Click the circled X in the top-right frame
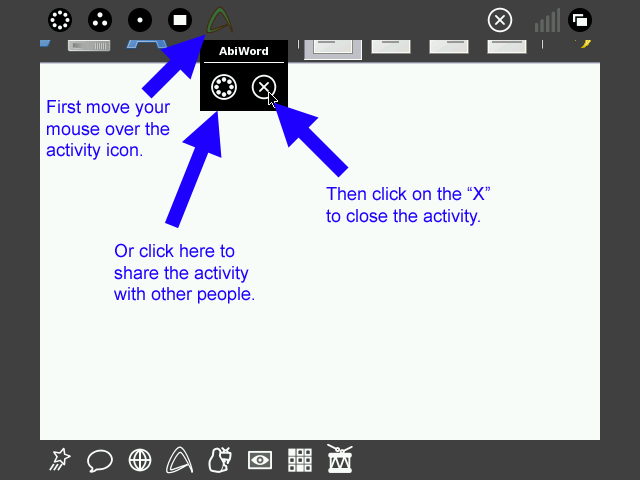 click(x=499, y=19)
